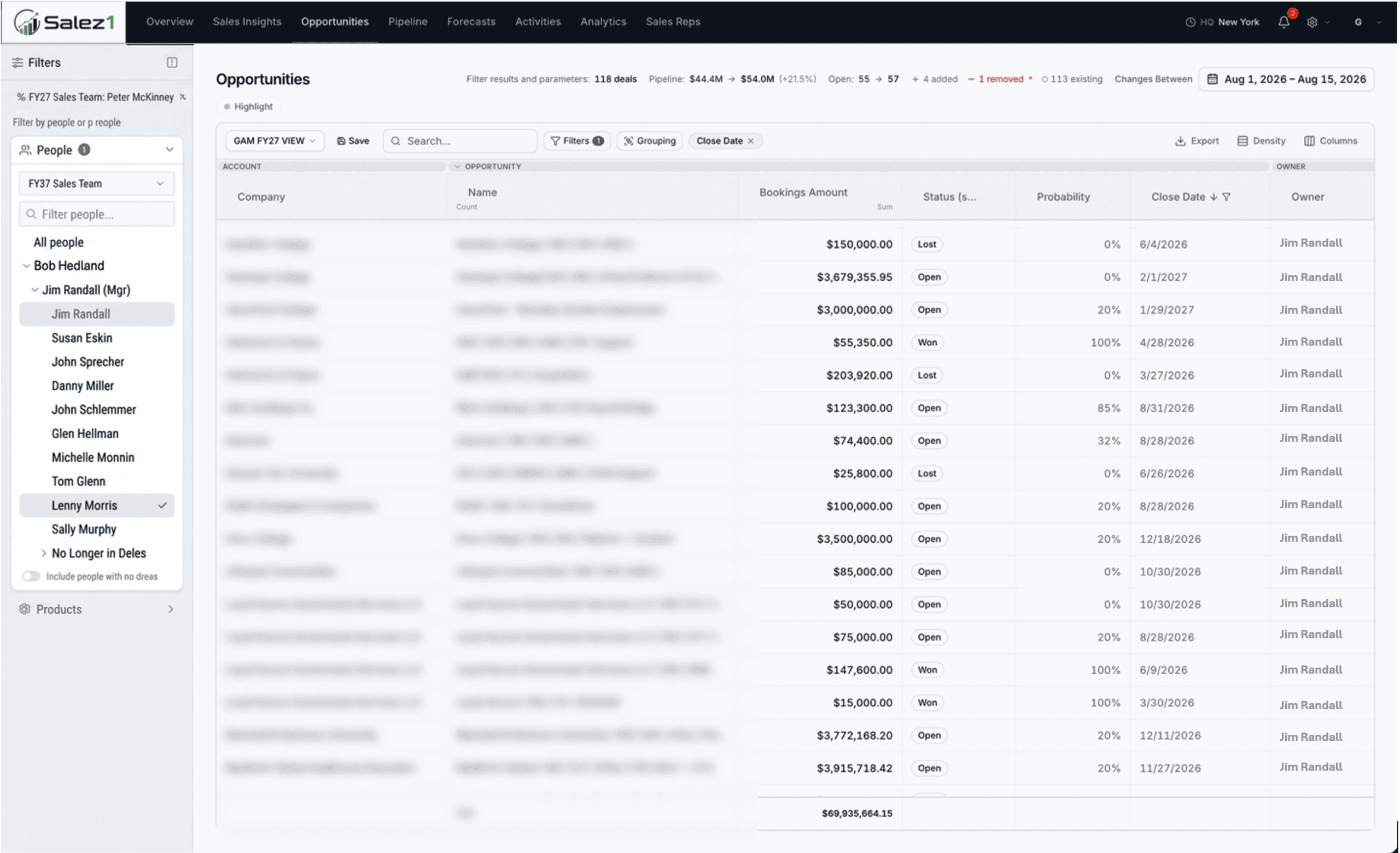Screen dimensions: 1400x853
Task: Open the table Filters funnel button
Action: 577,141
